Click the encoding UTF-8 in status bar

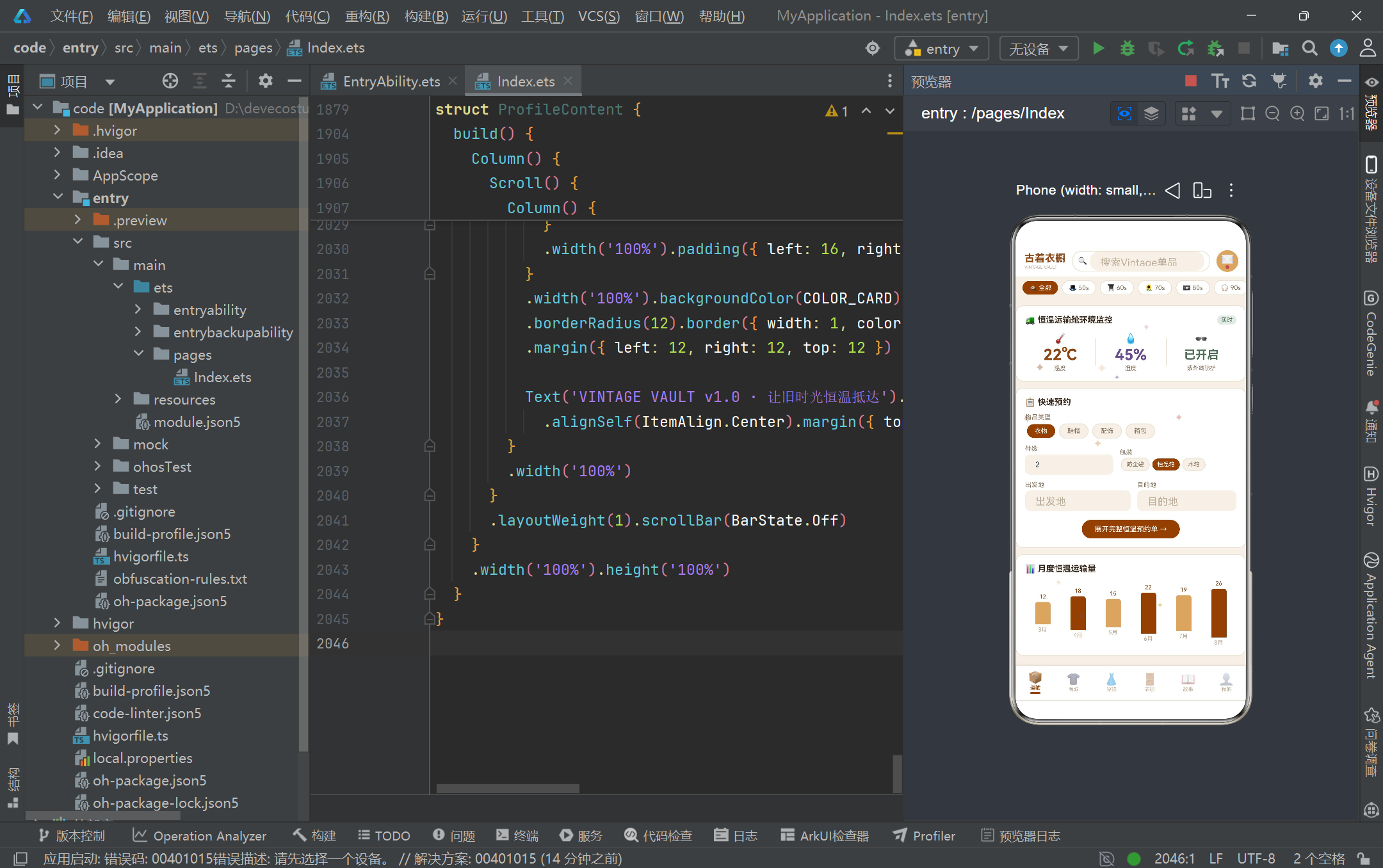(x=1256, y=858)
